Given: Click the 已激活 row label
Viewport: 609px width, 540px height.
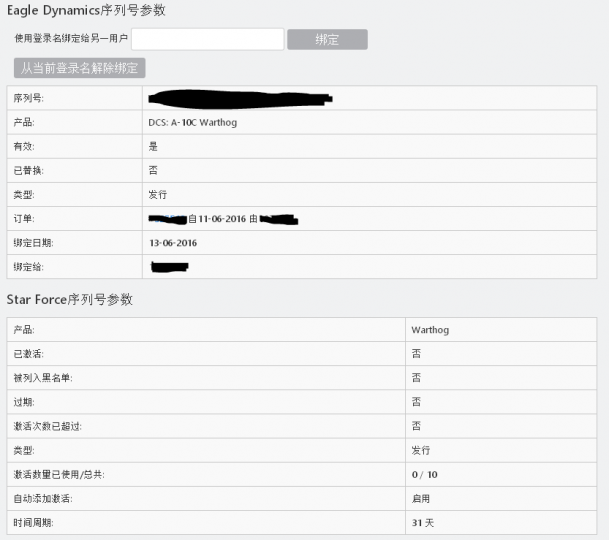Looking at the screenshot, I should 26,354.
